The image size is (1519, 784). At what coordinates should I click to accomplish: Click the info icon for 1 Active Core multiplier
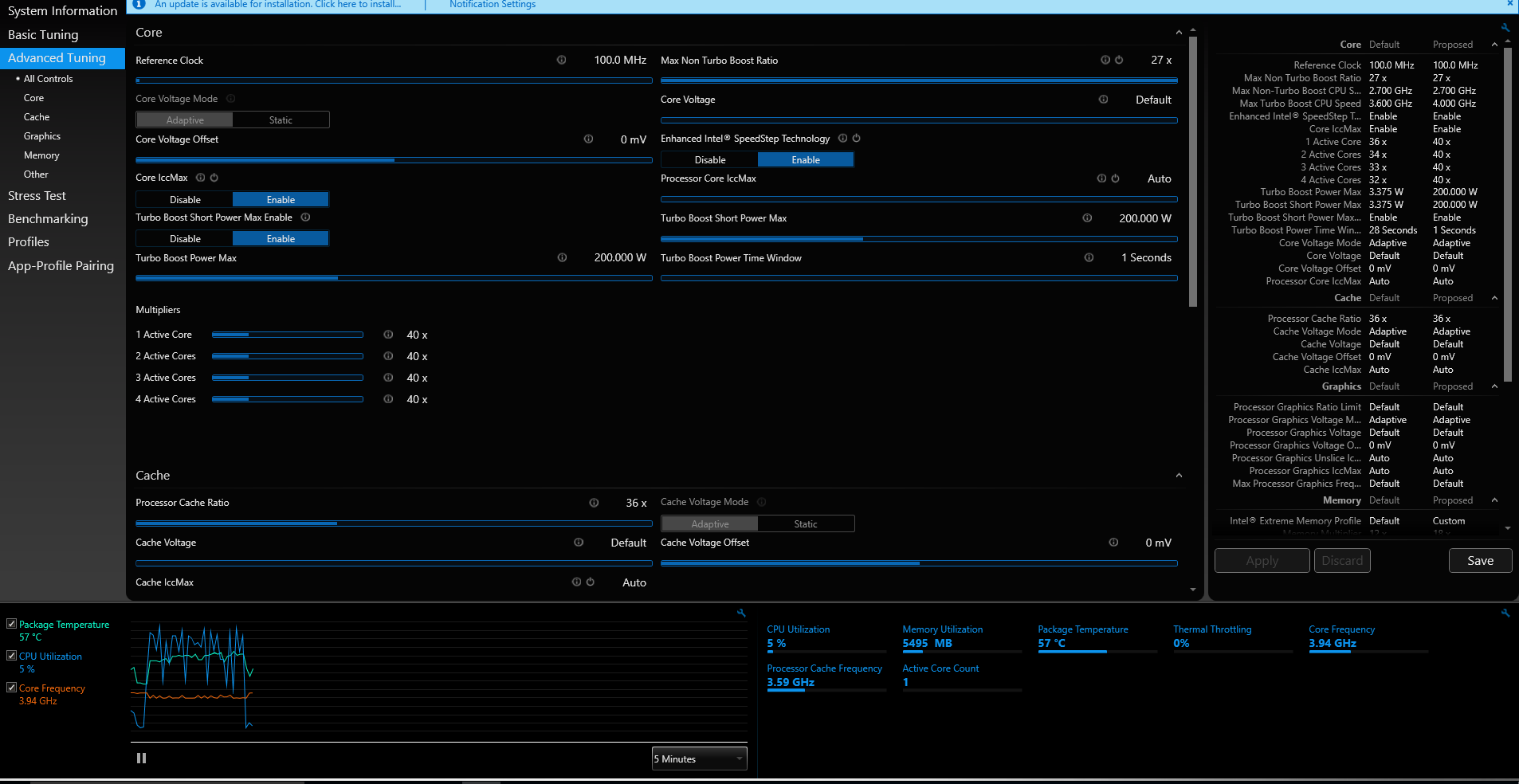[388, 335]
